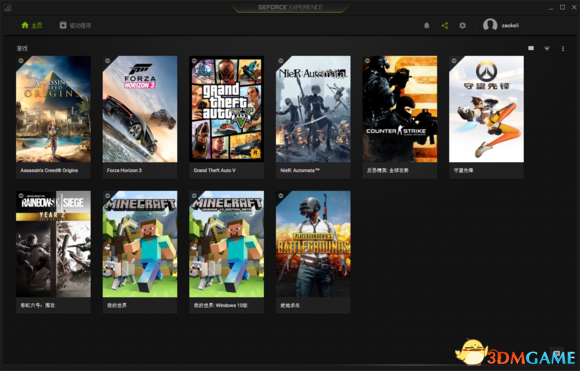The width and height of the screenshot is (580, 371).
Task: Click the Rainbow Six Siege cover
Action: (x=53, y=244)
